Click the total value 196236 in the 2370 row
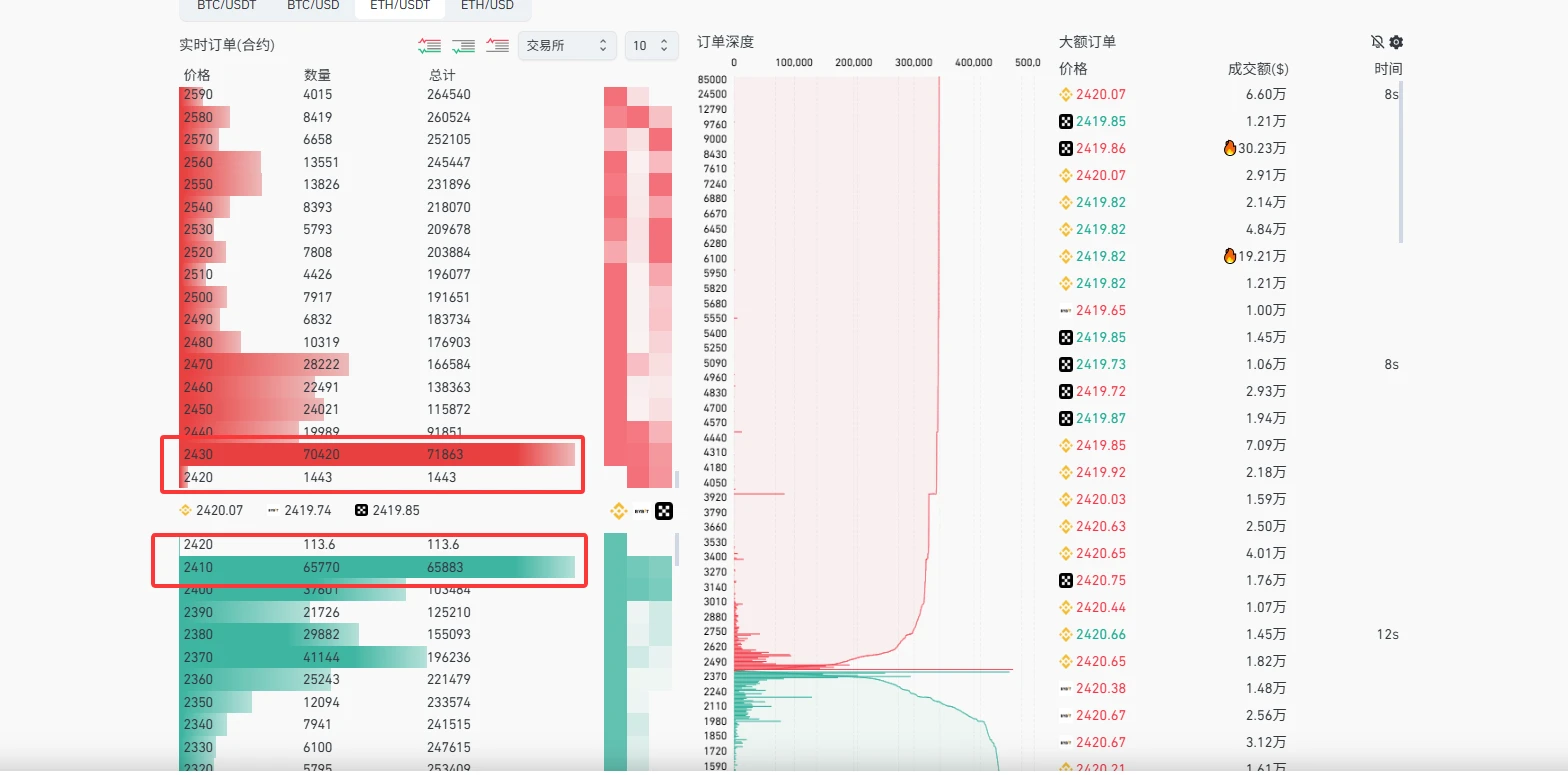 click(x=450, y=657)
